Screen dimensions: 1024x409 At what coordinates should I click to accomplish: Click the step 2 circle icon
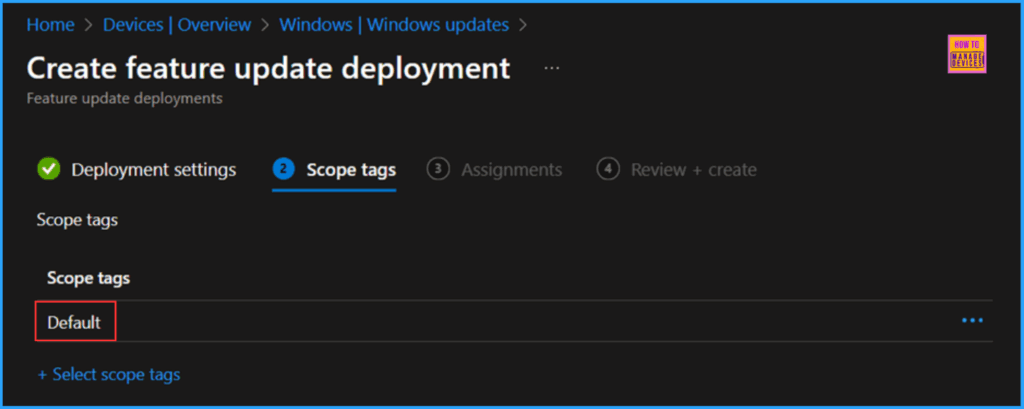pyautogui.click(x=284, y=169)
